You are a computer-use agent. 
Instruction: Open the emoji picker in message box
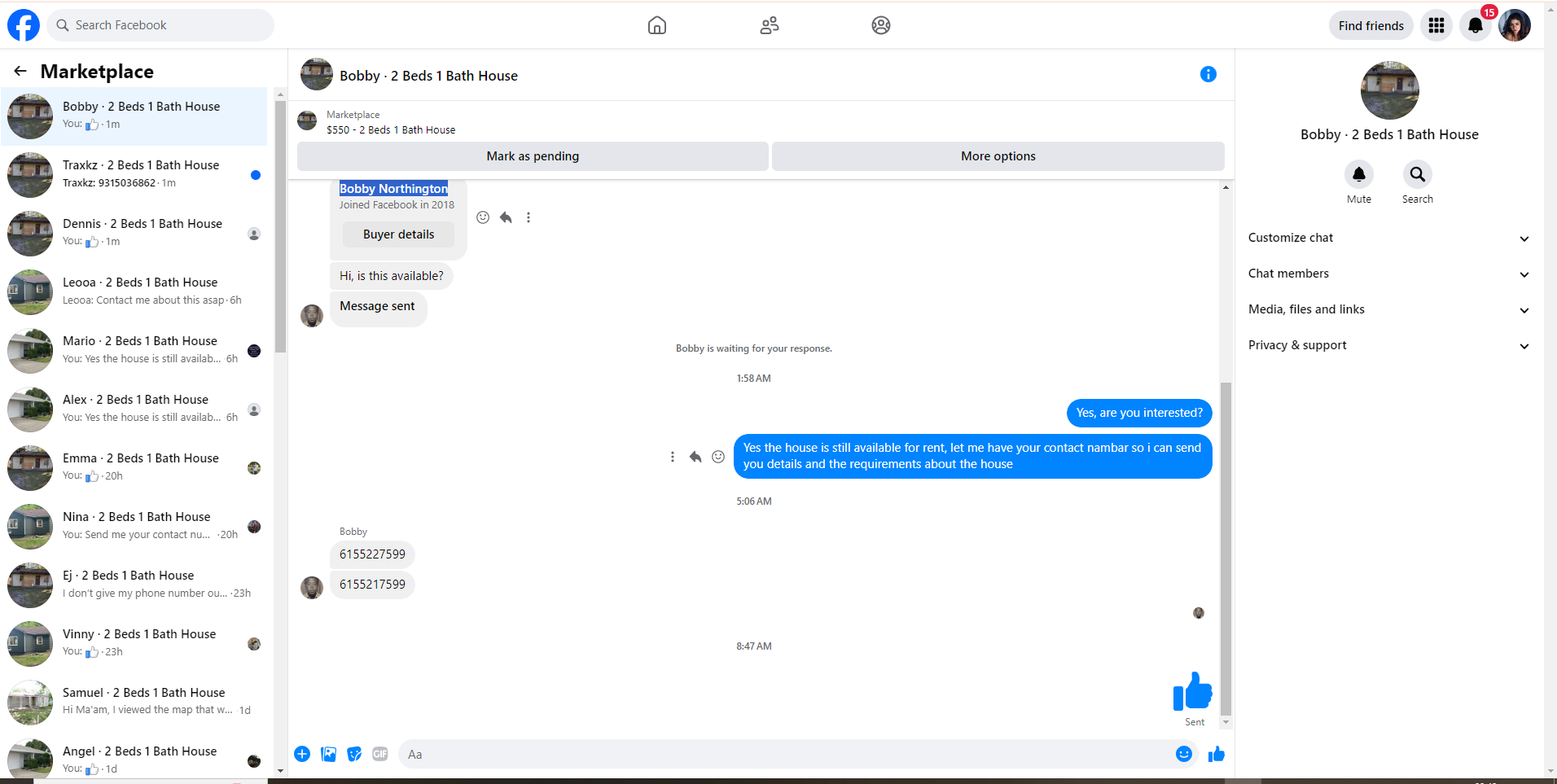point(1184,754)
